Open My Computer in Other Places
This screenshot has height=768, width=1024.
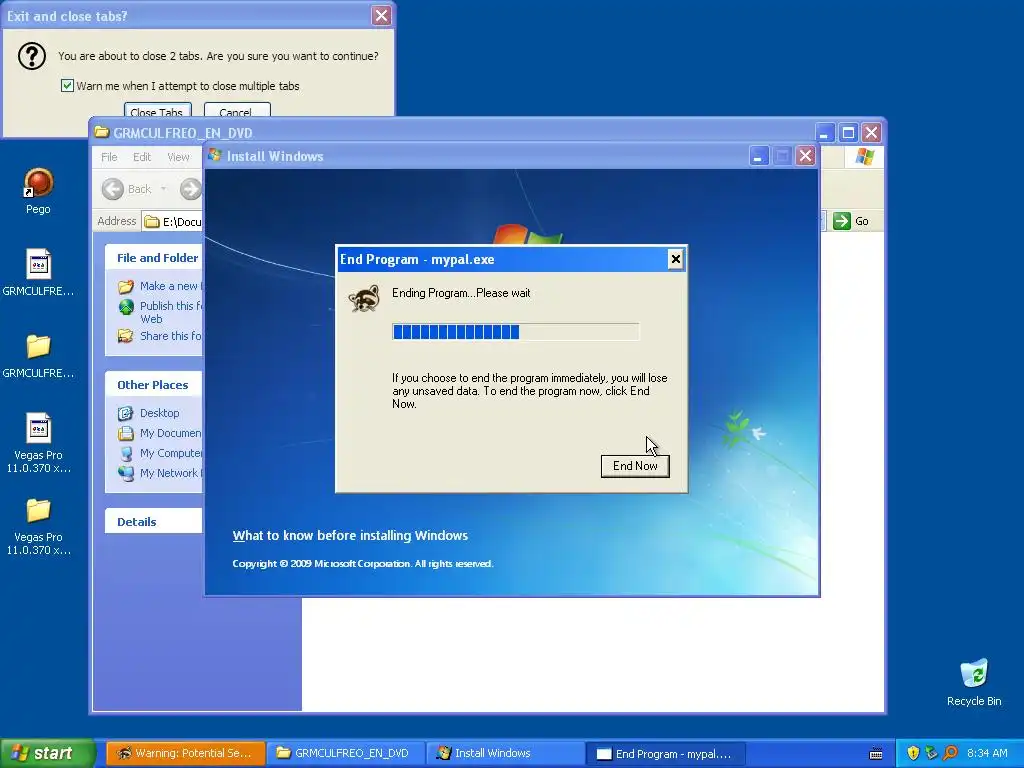[x=160, y=453]
